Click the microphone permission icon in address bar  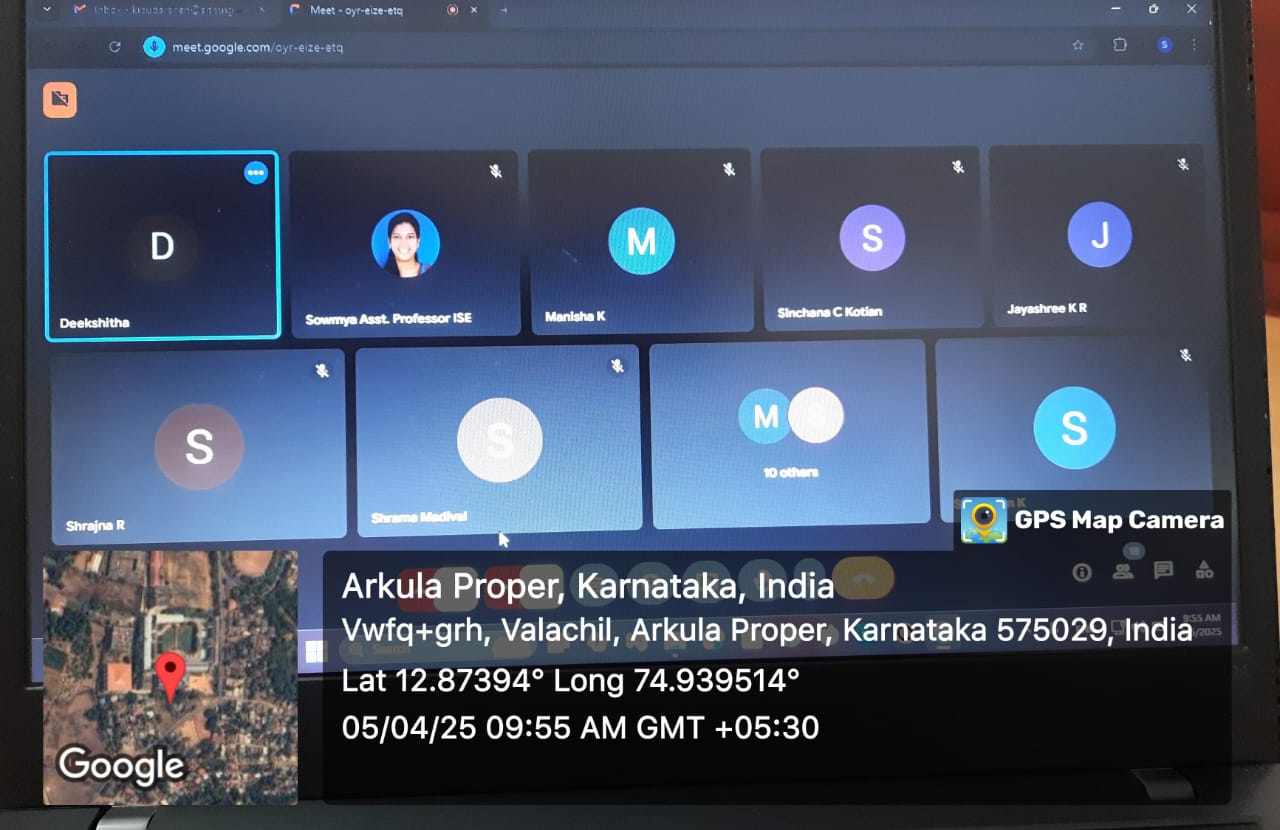[154, 47]
